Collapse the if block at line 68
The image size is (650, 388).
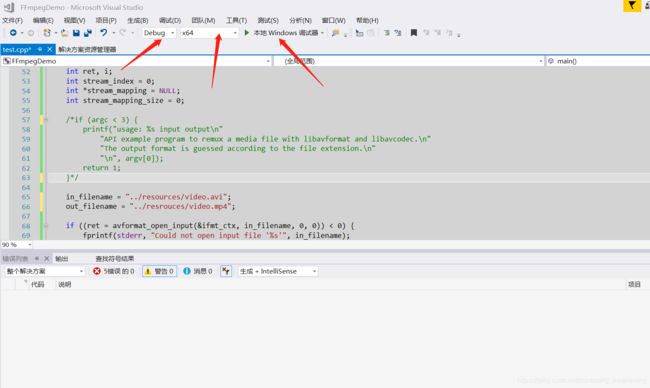[x=46, y=226]
